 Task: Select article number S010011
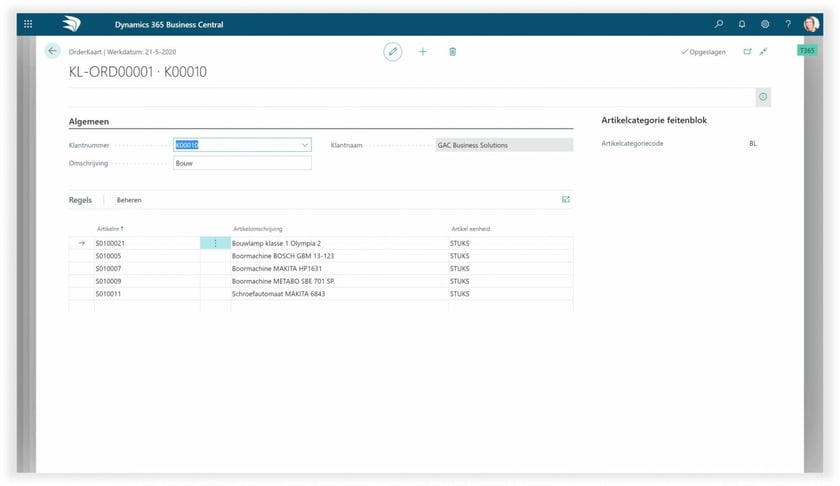tap(108, 294)
